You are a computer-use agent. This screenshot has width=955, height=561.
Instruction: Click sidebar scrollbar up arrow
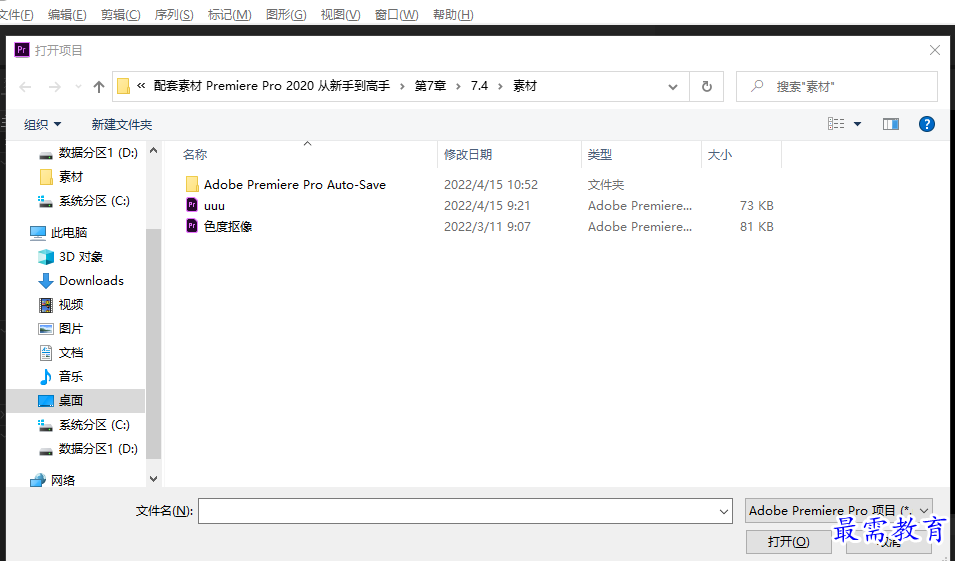tap(153, 150)
